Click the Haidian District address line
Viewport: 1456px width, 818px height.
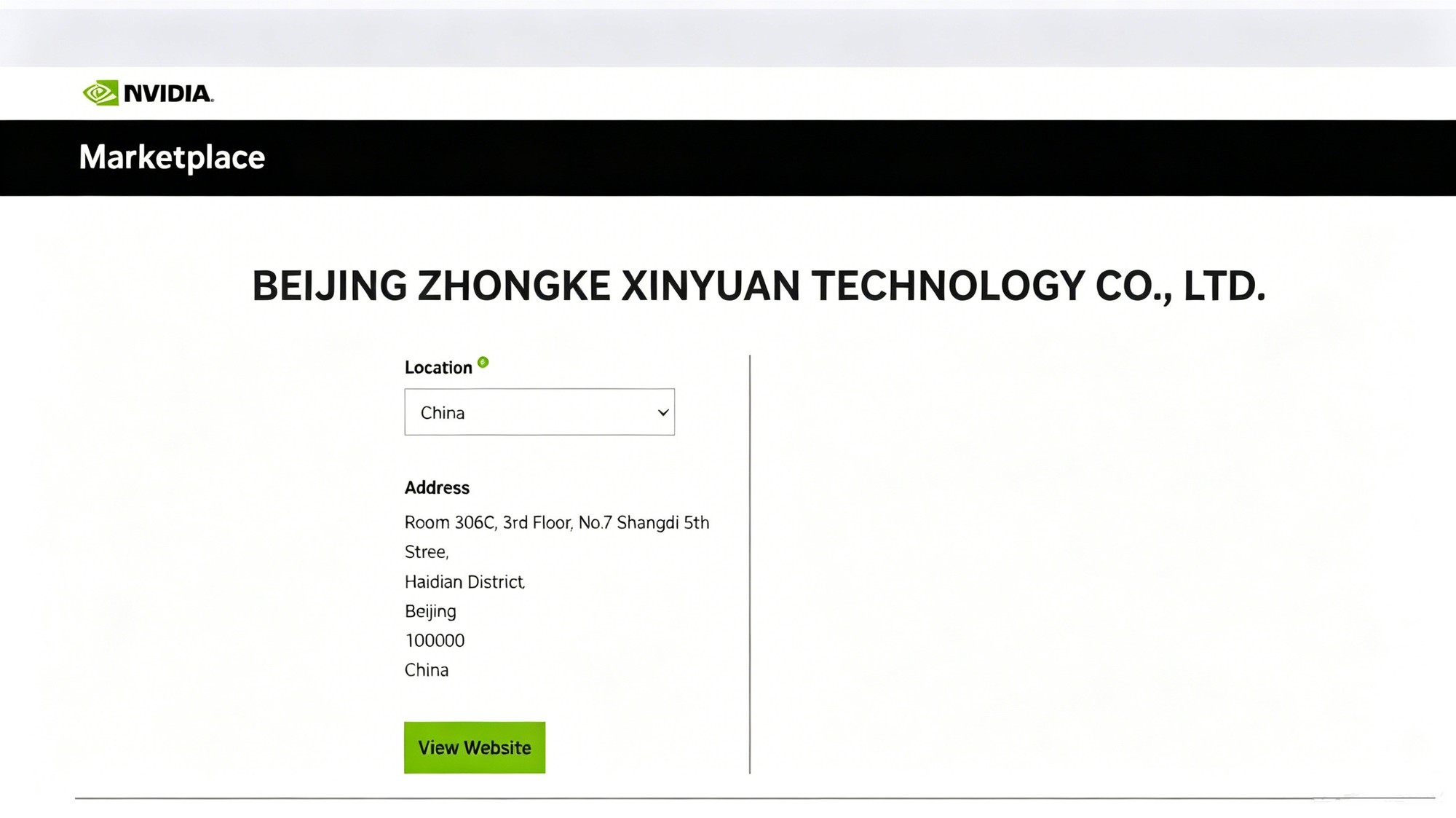click(464, 582)
